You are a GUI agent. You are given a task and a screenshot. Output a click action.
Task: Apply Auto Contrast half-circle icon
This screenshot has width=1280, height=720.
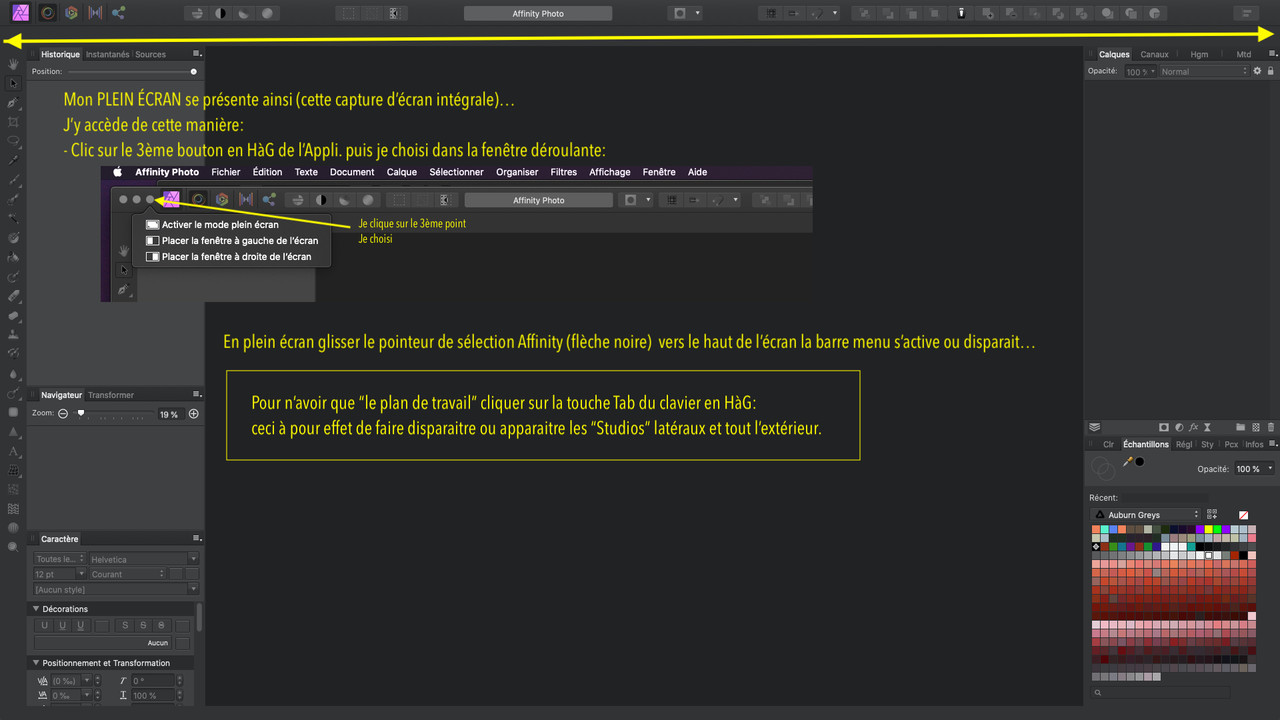(221, 13)
